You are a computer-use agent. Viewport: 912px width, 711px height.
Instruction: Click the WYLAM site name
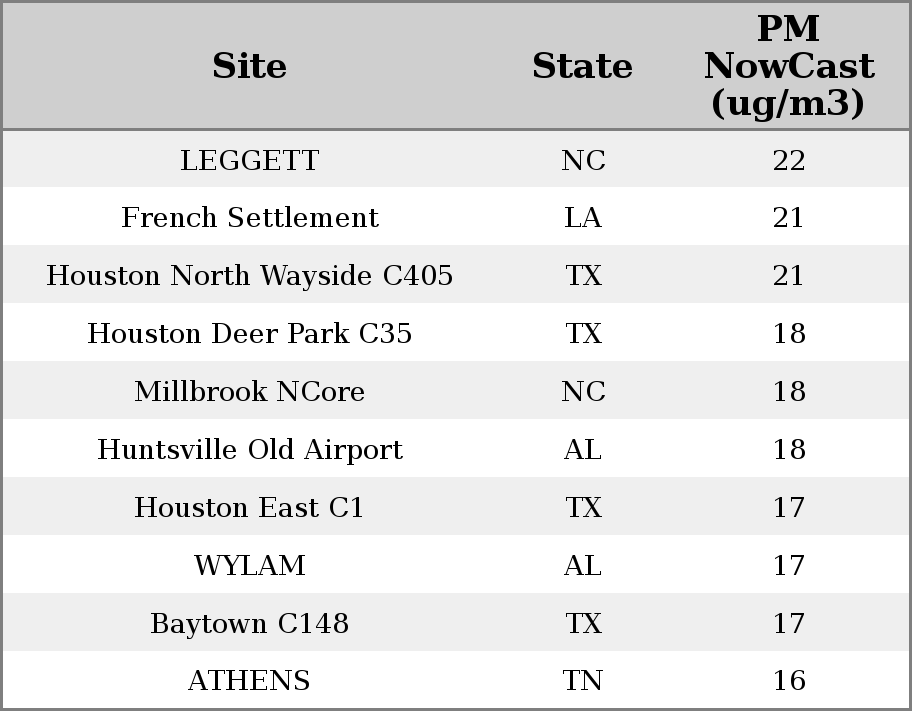(249, 566)
